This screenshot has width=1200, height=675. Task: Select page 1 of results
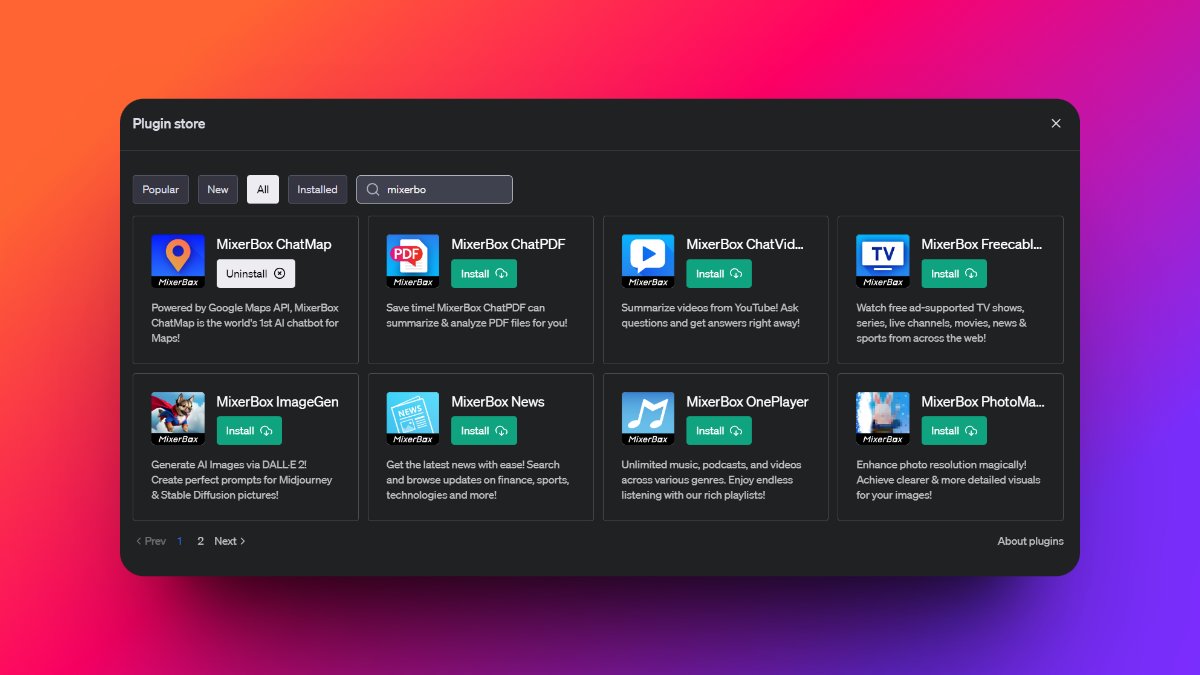(180, 541)
